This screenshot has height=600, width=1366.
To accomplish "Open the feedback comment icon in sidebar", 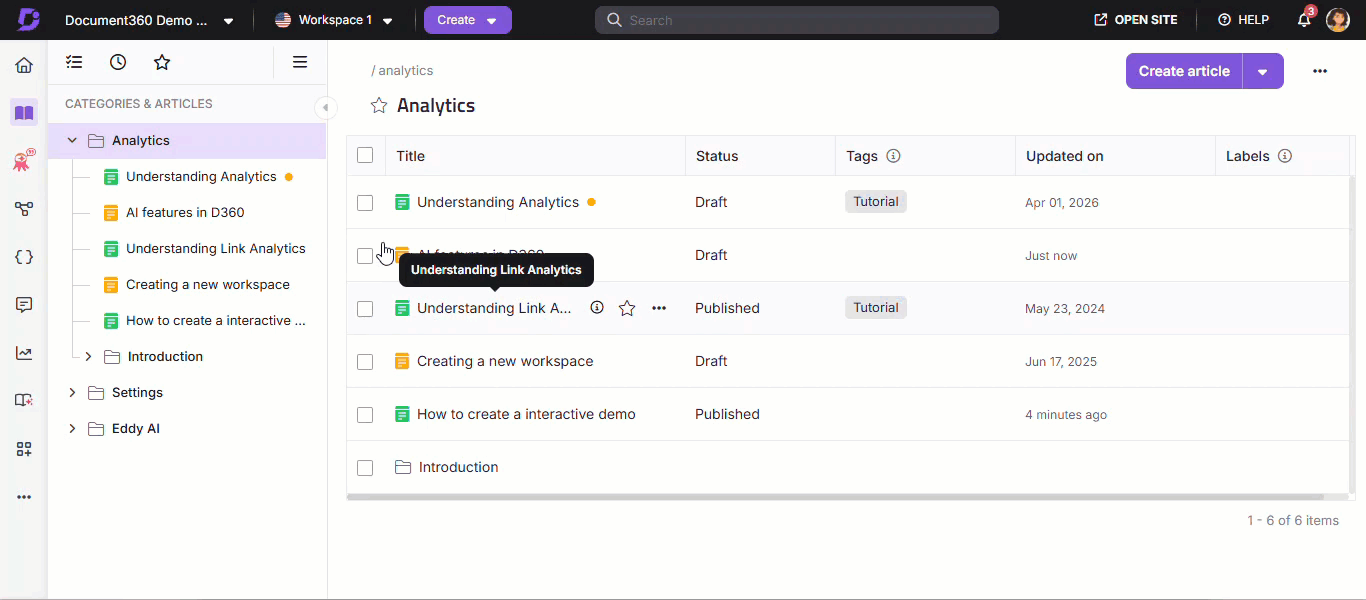I will tap(24, 305).
